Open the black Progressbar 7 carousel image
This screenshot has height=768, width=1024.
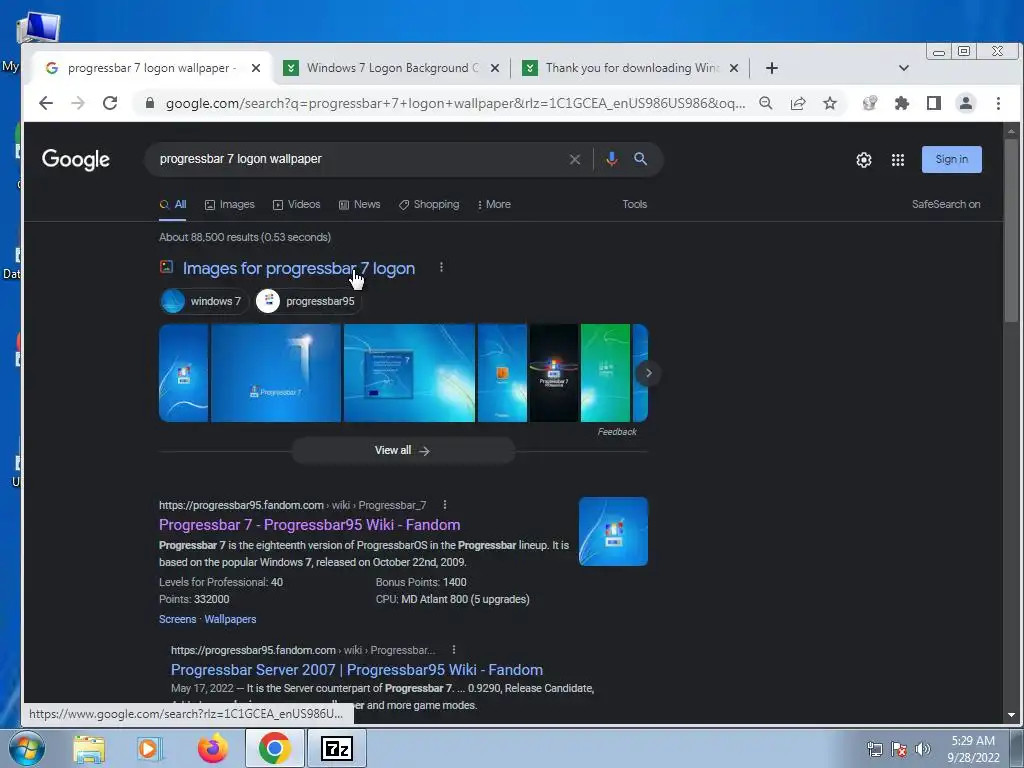pos(554,373)
